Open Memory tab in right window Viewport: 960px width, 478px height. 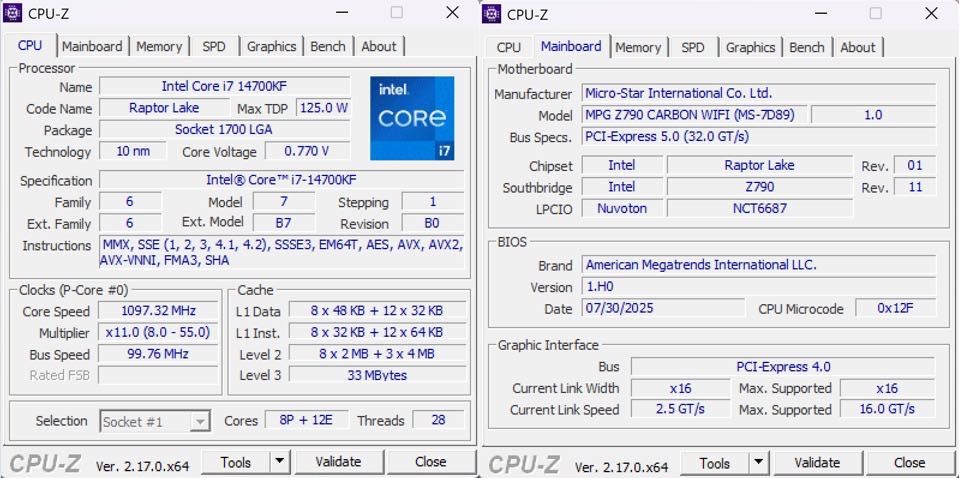pyautogui.click(x=638, y=48)
